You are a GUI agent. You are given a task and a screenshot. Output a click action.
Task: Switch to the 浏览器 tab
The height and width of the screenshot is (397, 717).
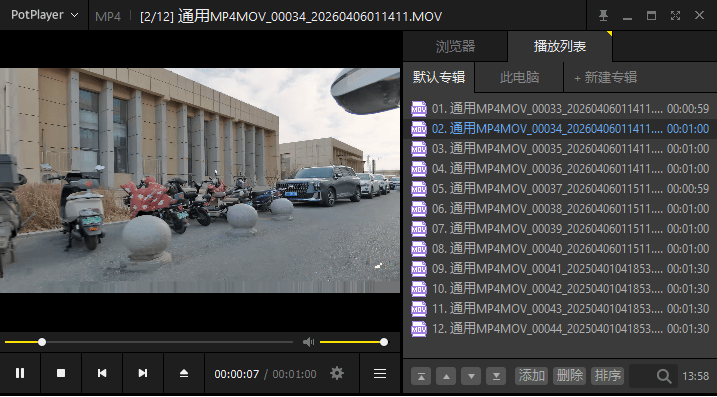(455, 46)
